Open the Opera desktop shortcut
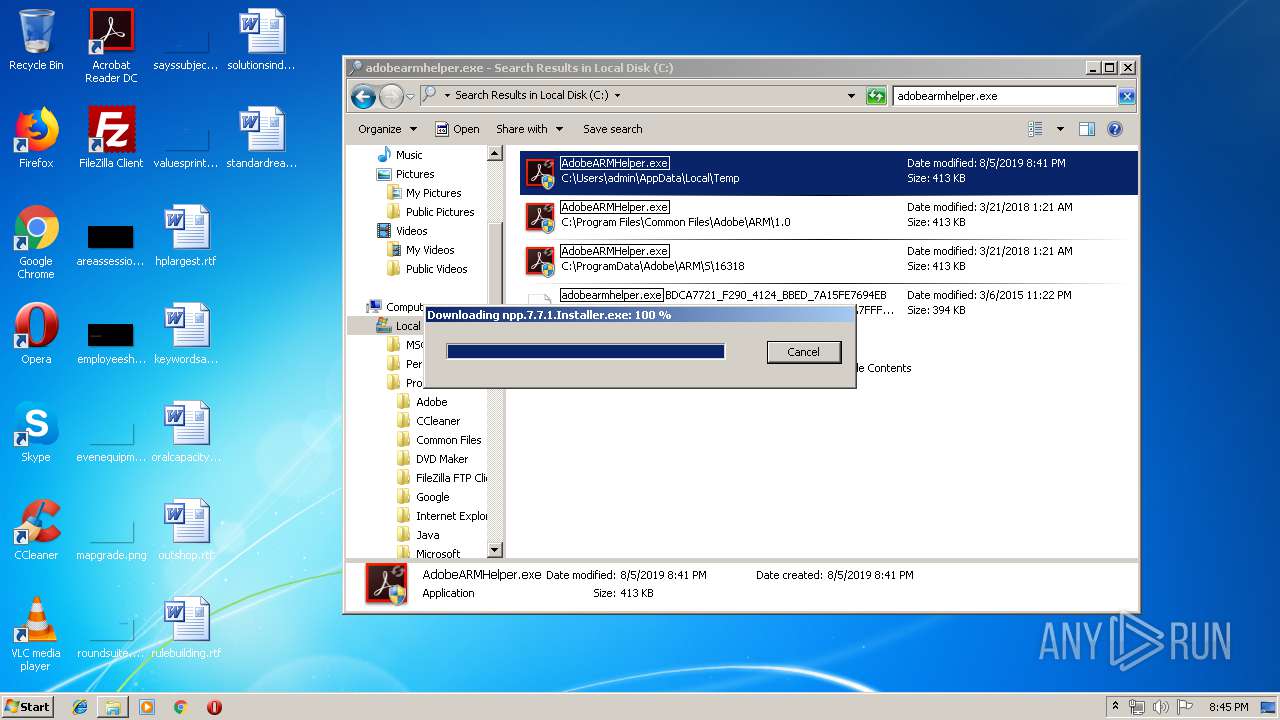The height and width of the screenshot is (720, 1280). [36, 334]
